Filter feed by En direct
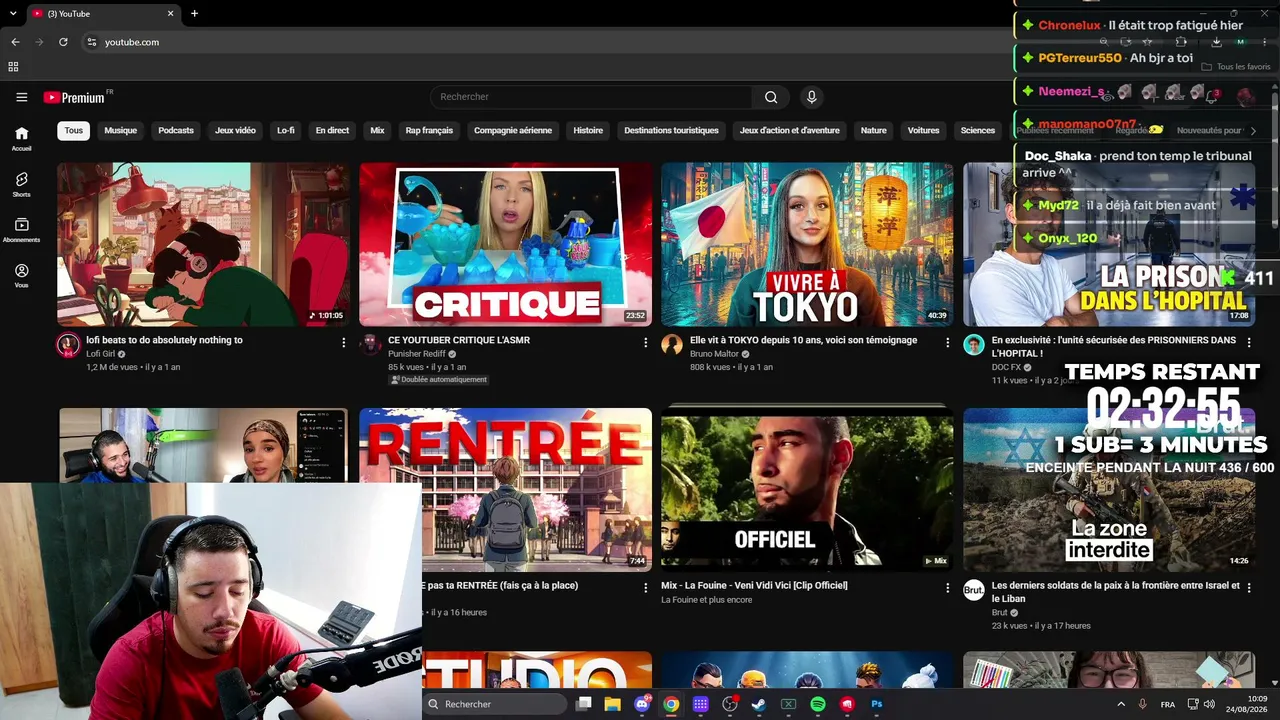 click(x=332, y=130)
